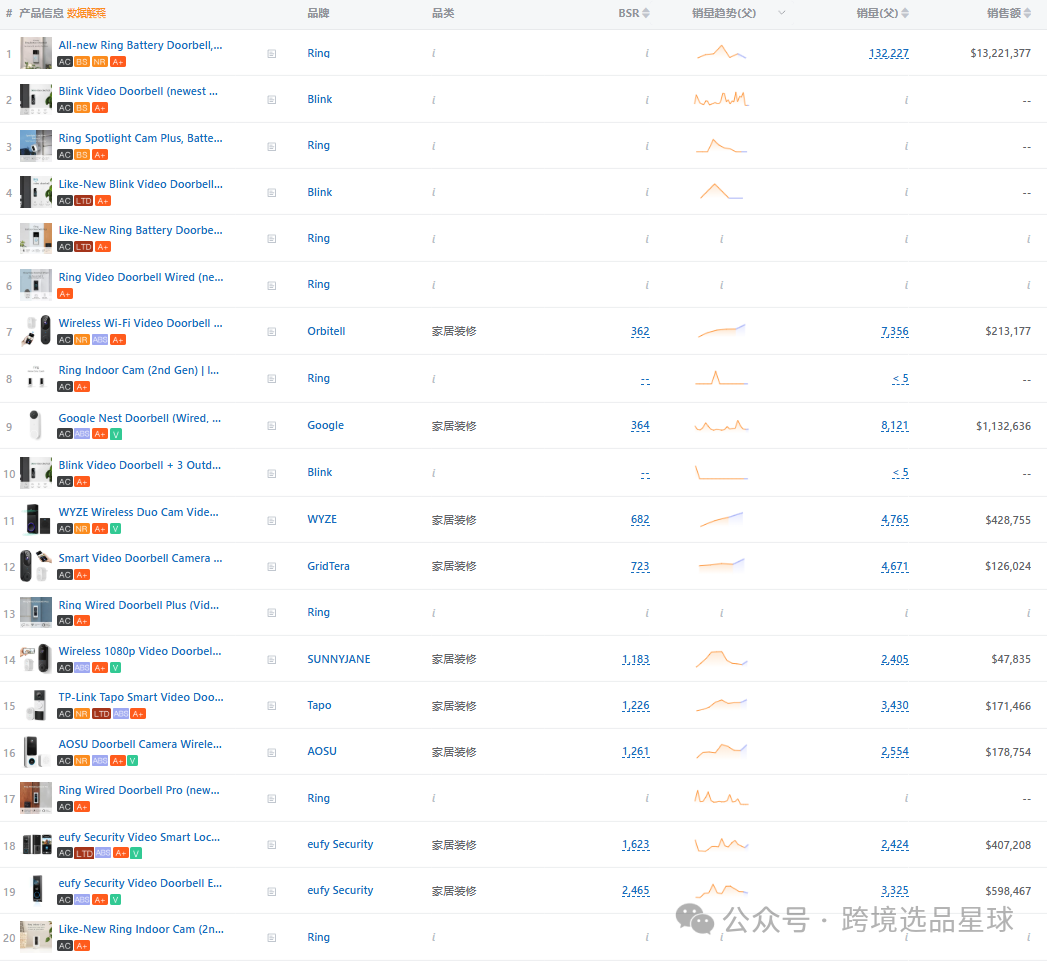Click the Google brand link
Image resolution: width=1047 pixels, height=962 pixels.
click(x=325, y=425)
